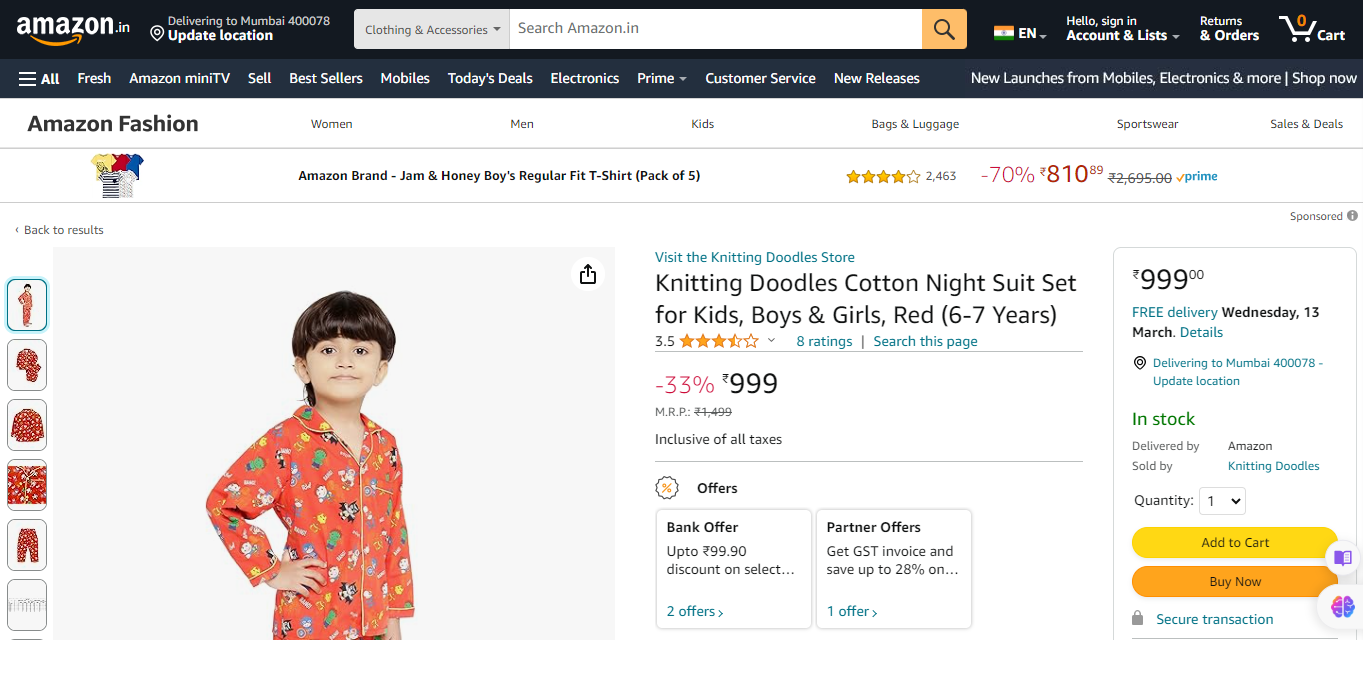Visit the Knitting Doodles Store link
The image size is (1363, 690).
[754, 257]
